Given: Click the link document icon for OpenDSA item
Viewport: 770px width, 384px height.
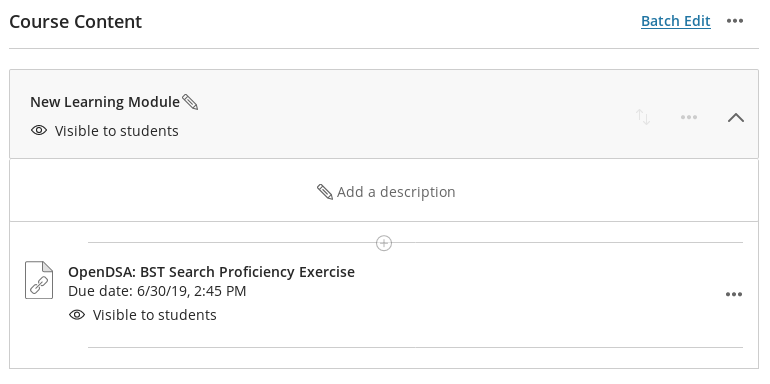Looking at the screenshot, I should (39, 280).
